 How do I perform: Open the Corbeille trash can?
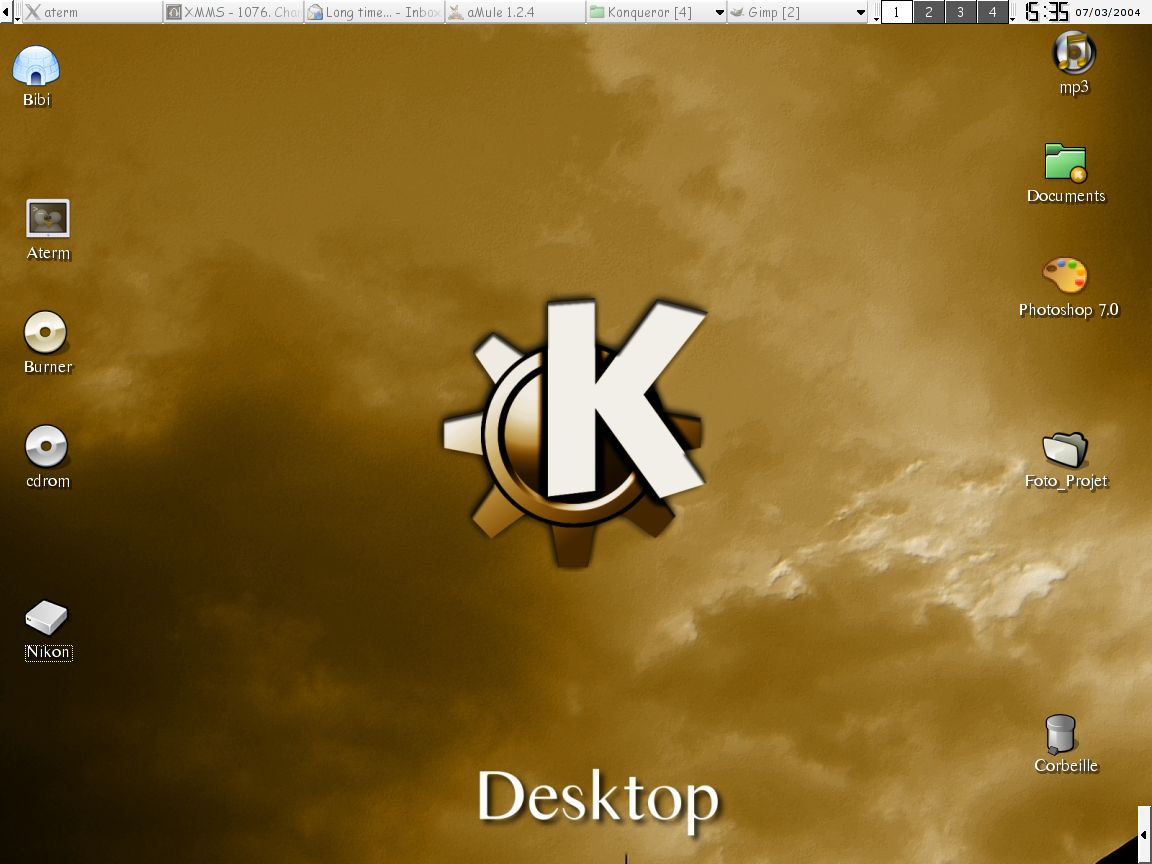coord(1060,733)
